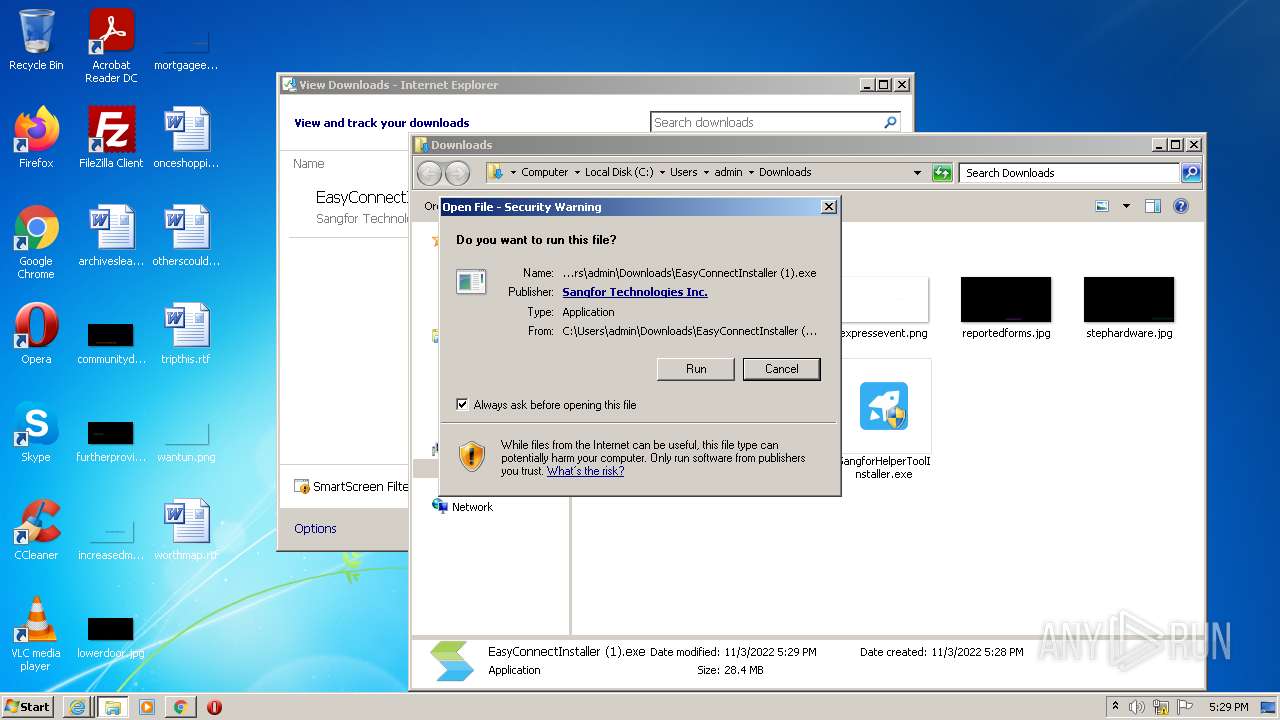Viewport: 1280px width, 720px height.
Task: Select the SangforHelperToolInstaller.exe file
Action: [x=884, y=420]
